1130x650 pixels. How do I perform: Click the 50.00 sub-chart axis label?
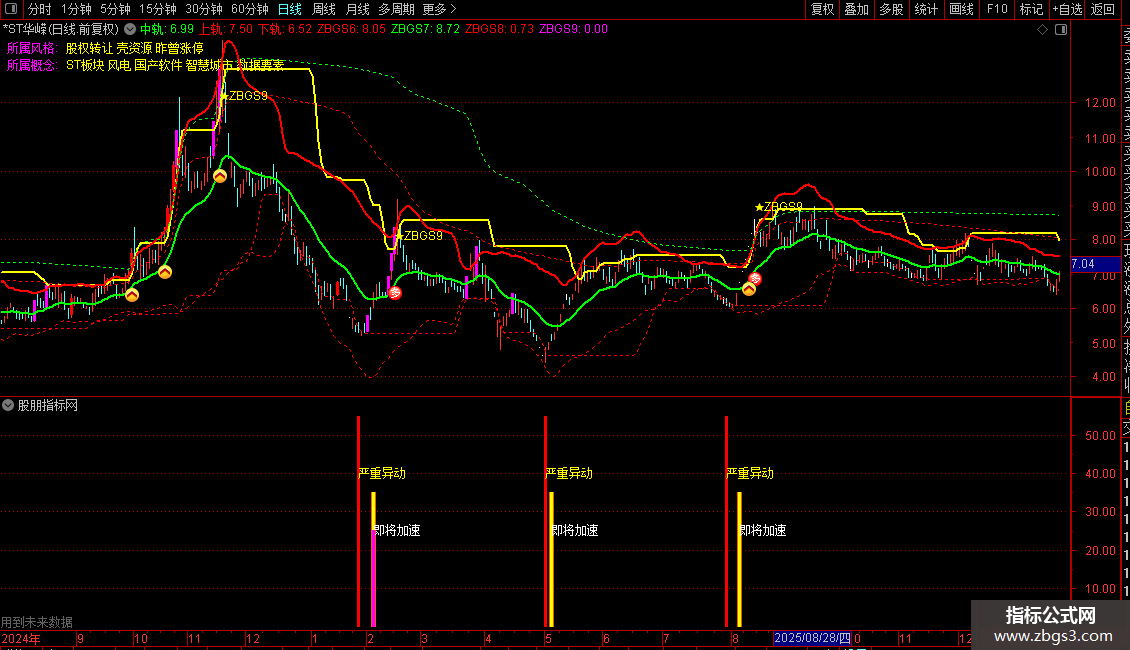pyautogui.click(x=1100, y=435)
